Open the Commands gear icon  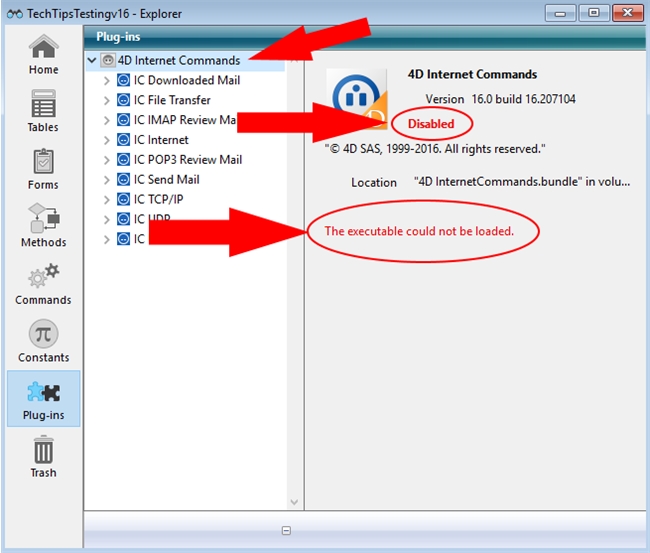pyautogui.click(x=43, y=278)
